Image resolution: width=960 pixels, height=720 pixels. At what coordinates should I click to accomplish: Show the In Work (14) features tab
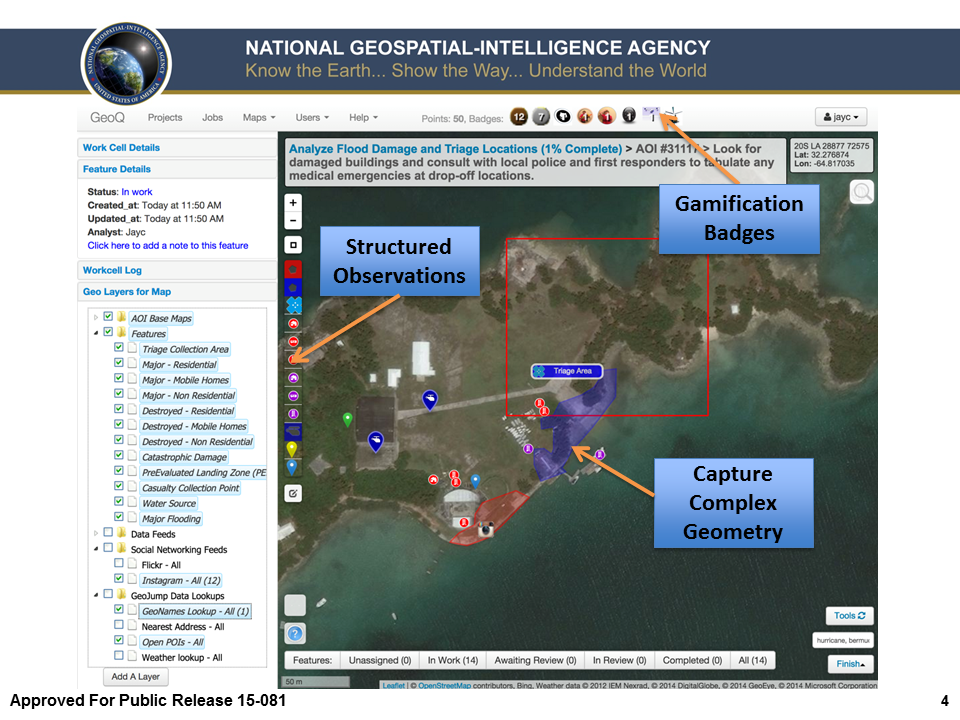(x=452, y=660)
